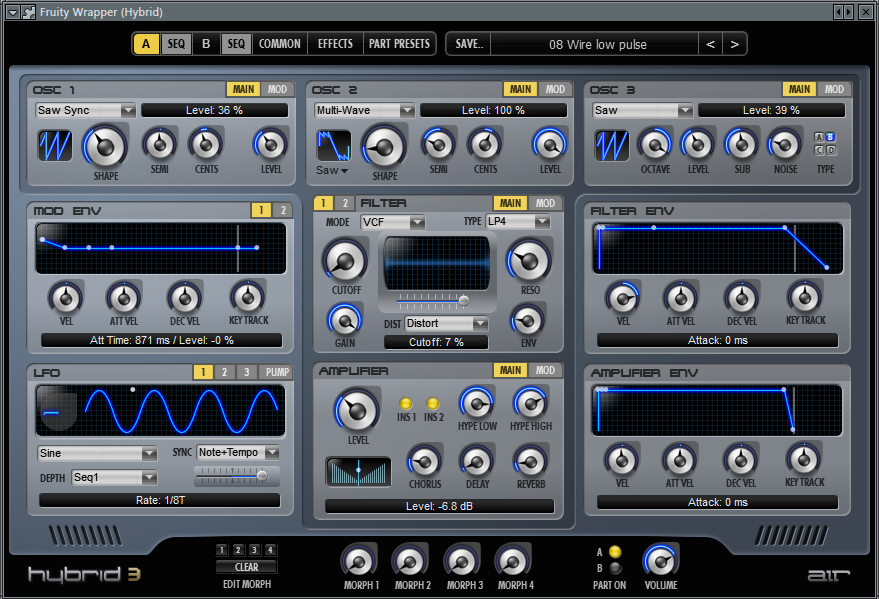The width and height of the screenshot is (879, 599).
Task: Click the OSC 2 Multi-Wave waveform icon
Action: (x=334, y=146)
